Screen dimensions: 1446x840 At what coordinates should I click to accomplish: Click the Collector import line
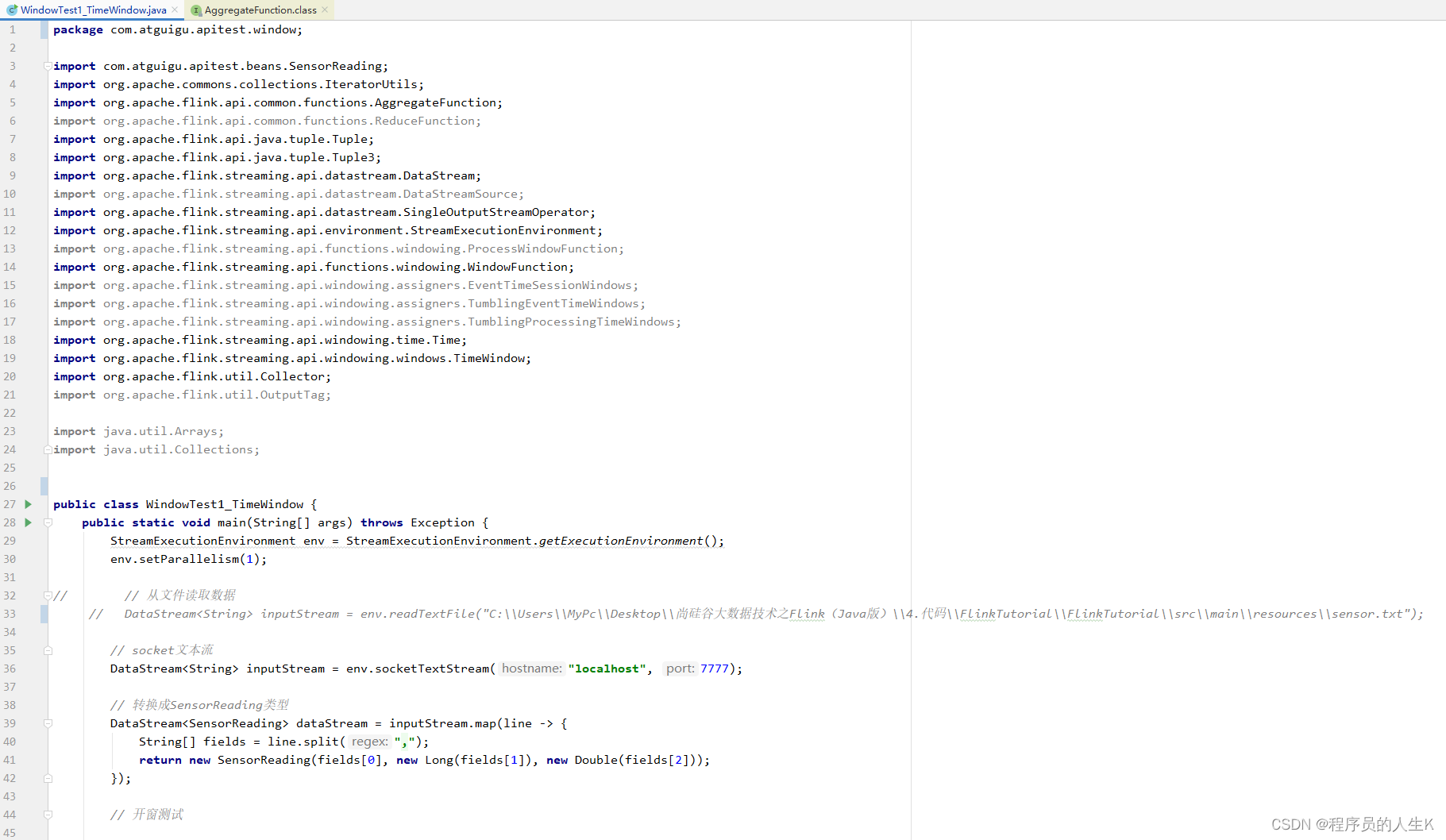click(192, 376)
